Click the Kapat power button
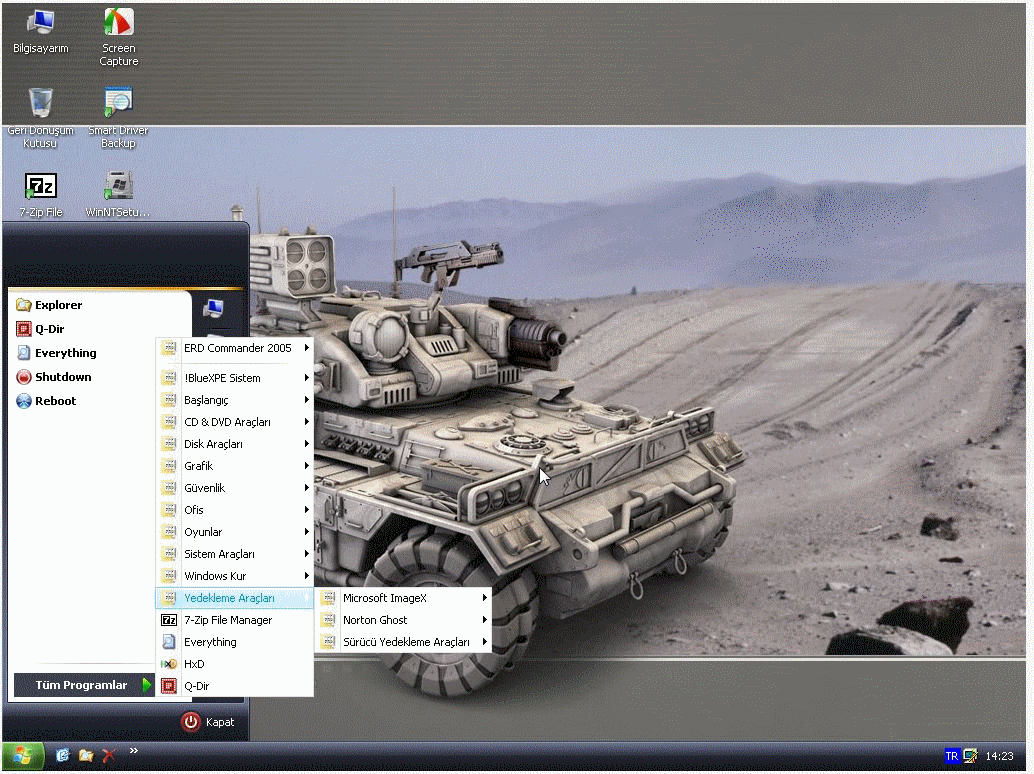The height and width of the screenshot is (774, 1034). point(191,722)
